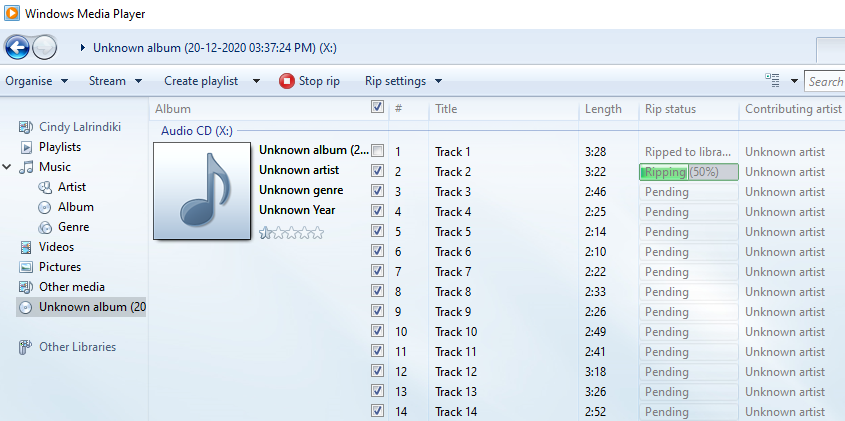Click the Unknown Year album detail
The image size is (845, 421).
point(297,210)
